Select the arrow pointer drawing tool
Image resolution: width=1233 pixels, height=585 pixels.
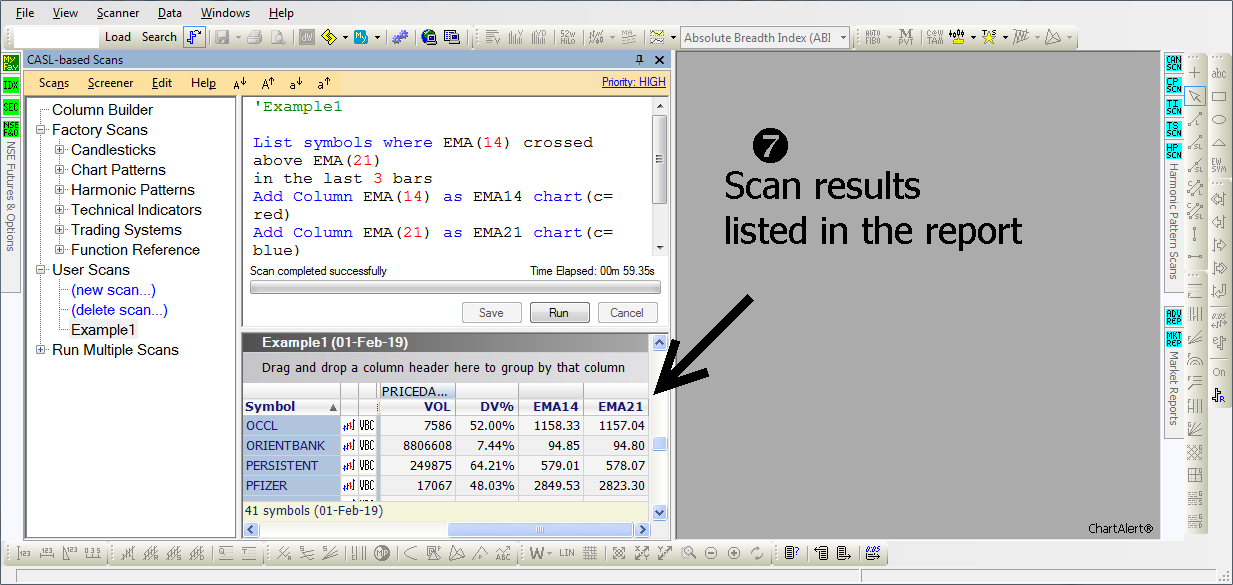pyautogui.click(x=1194, y=96)
